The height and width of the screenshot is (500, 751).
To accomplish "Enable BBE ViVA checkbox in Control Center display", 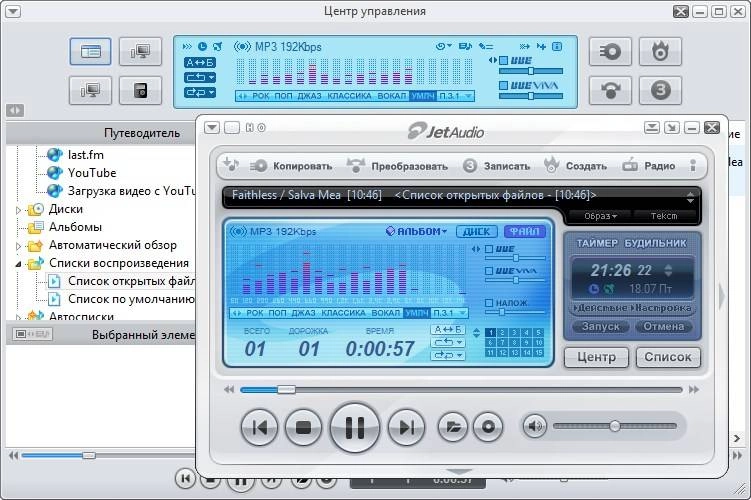I will [x=503, y=85].
